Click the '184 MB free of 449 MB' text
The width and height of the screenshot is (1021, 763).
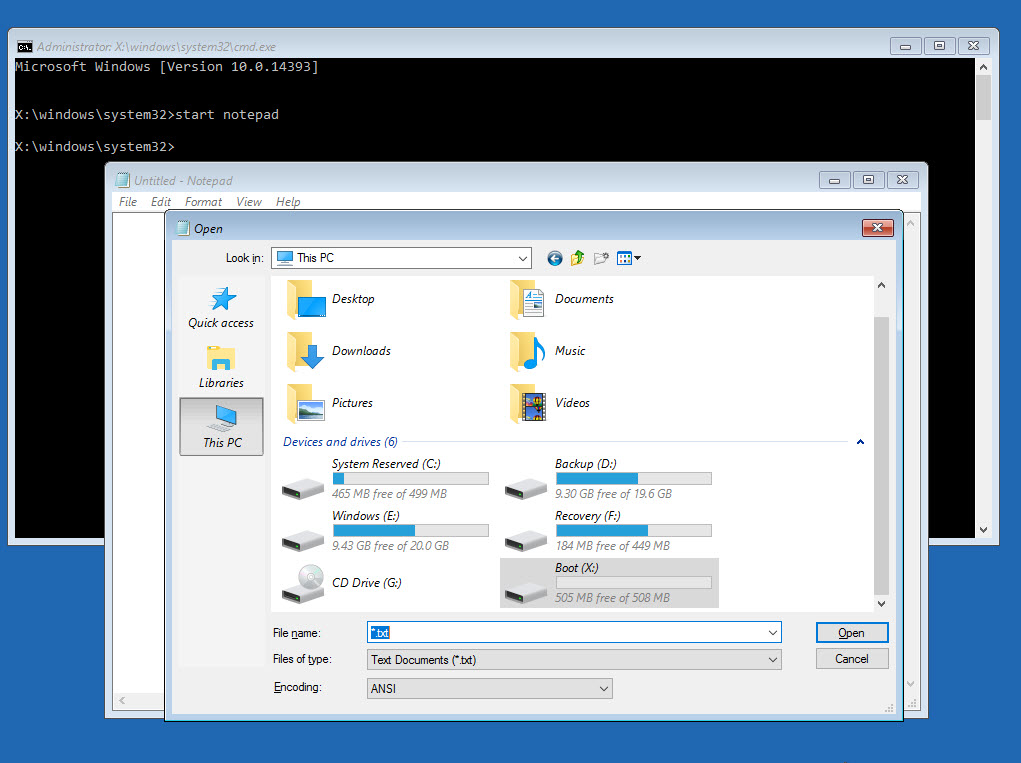tap(612, 546)
